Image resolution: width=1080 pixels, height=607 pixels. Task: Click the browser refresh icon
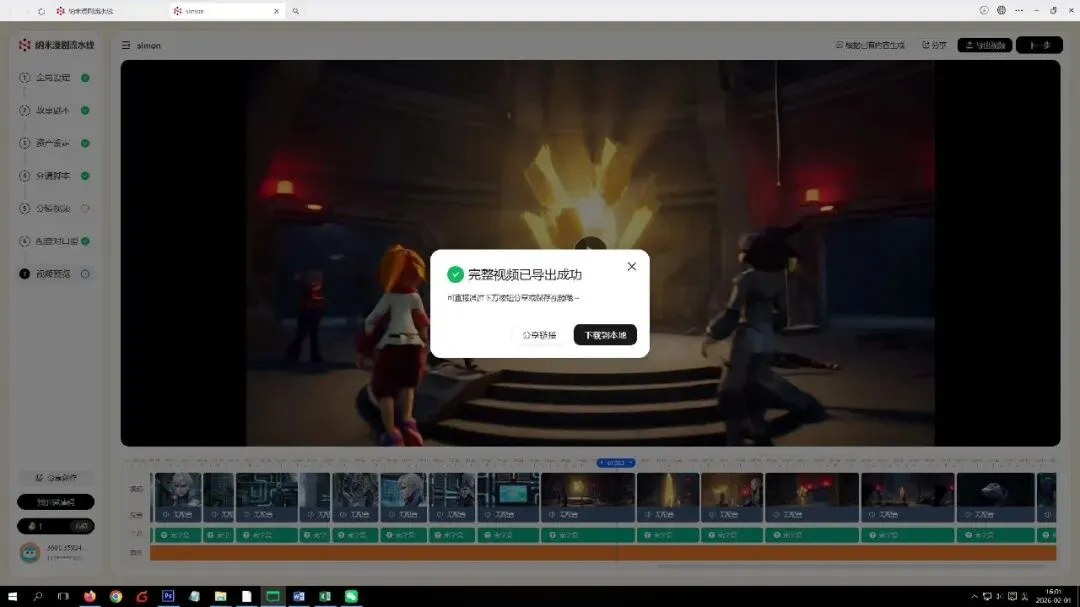(41, 11)
